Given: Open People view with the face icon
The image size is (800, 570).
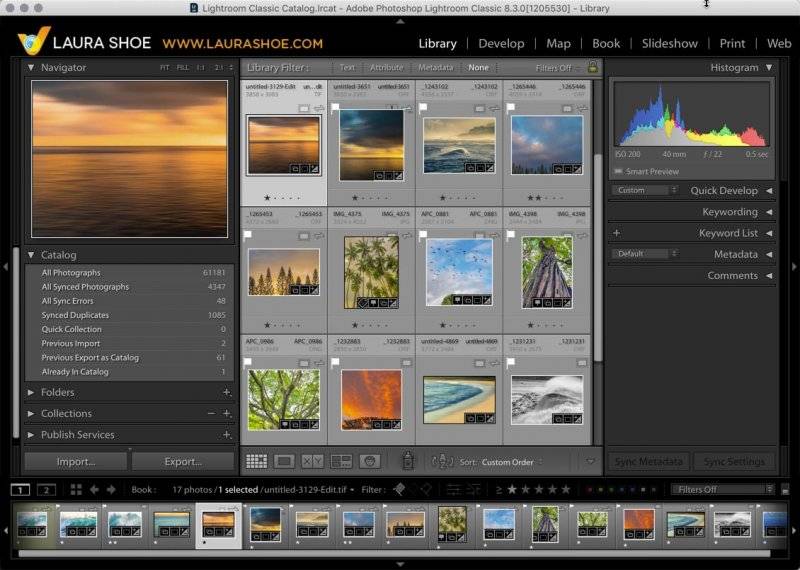Looking at the screenshot, I should tap(370, 462).
